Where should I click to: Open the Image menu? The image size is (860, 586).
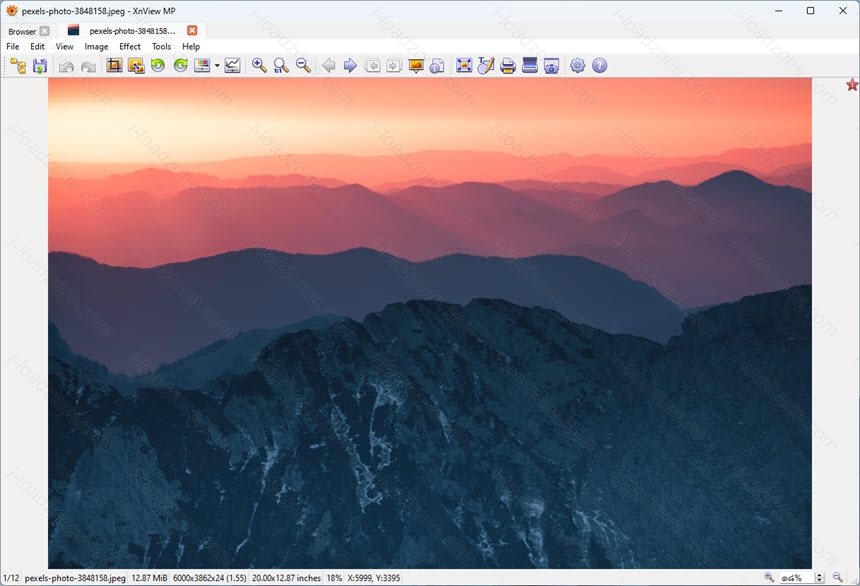point(96,47)
